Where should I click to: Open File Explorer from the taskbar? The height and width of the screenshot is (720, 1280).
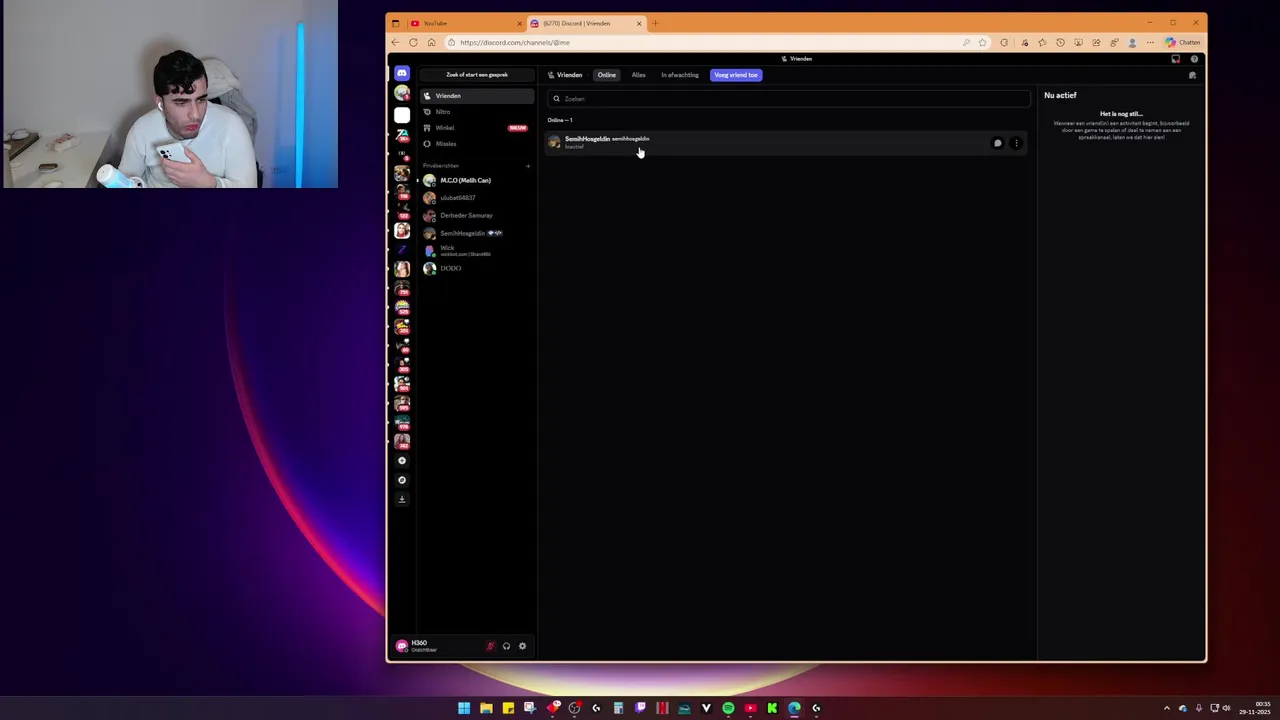pyautogui.click(x=486, y=708)
